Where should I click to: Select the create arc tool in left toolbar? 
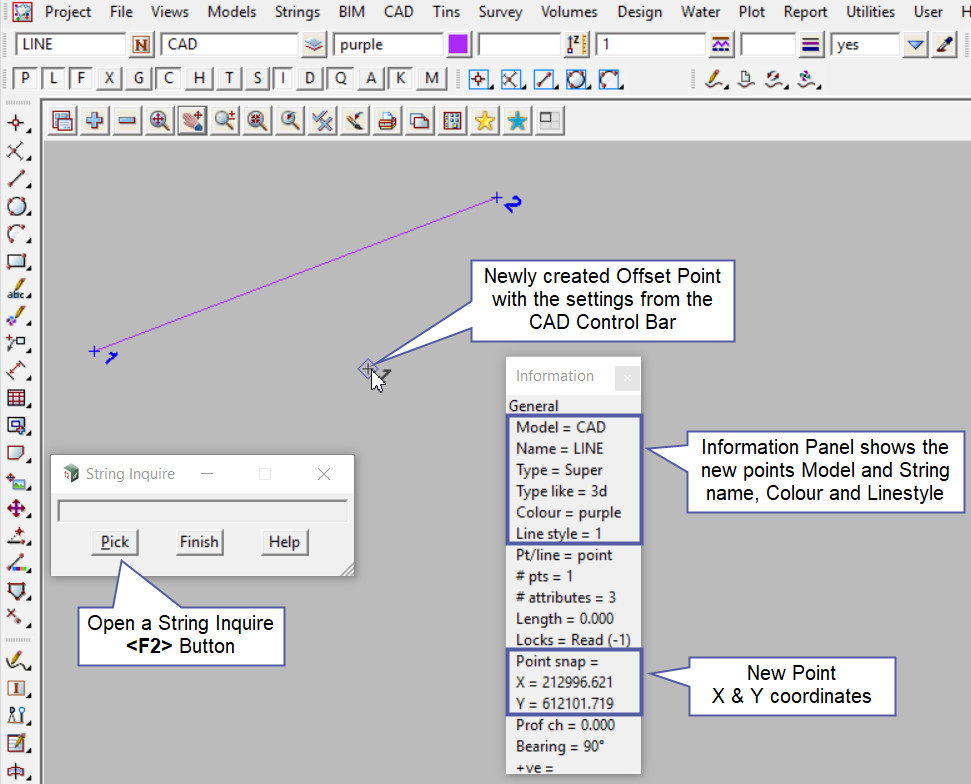point(16,235)
